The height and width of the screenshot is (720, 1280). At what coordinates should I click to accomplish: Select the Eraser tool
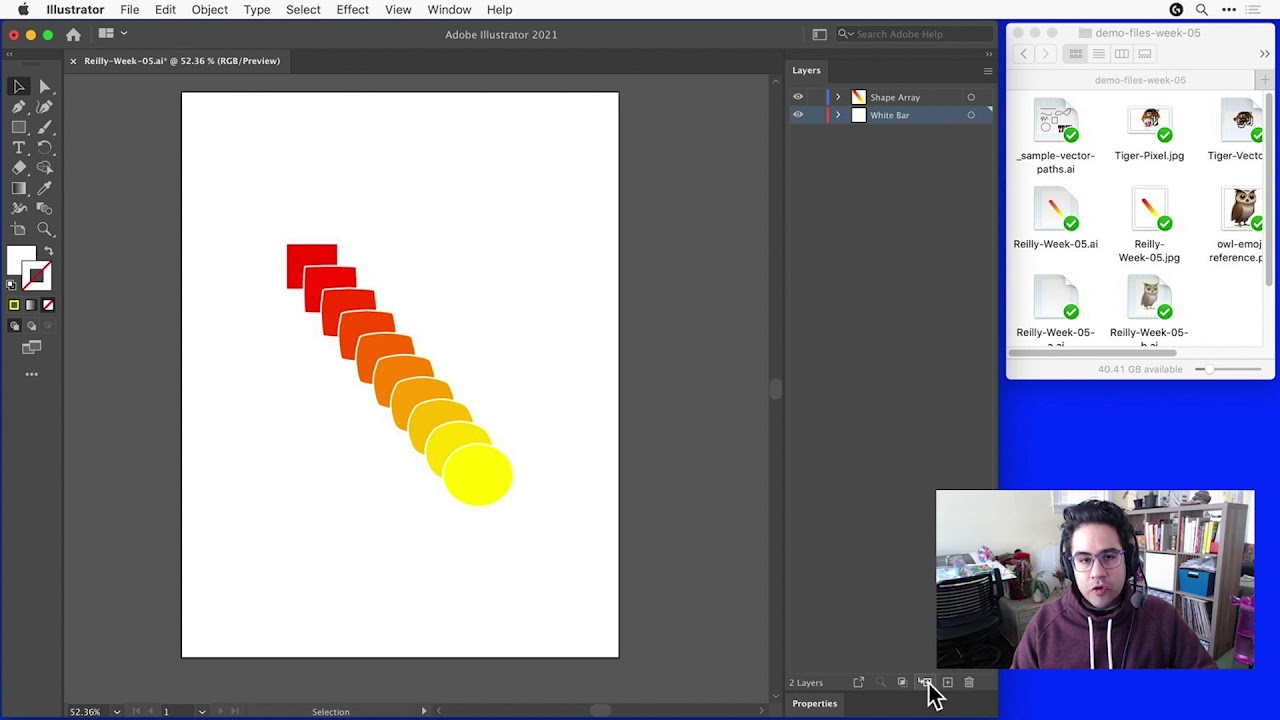[x=19, y=168]
